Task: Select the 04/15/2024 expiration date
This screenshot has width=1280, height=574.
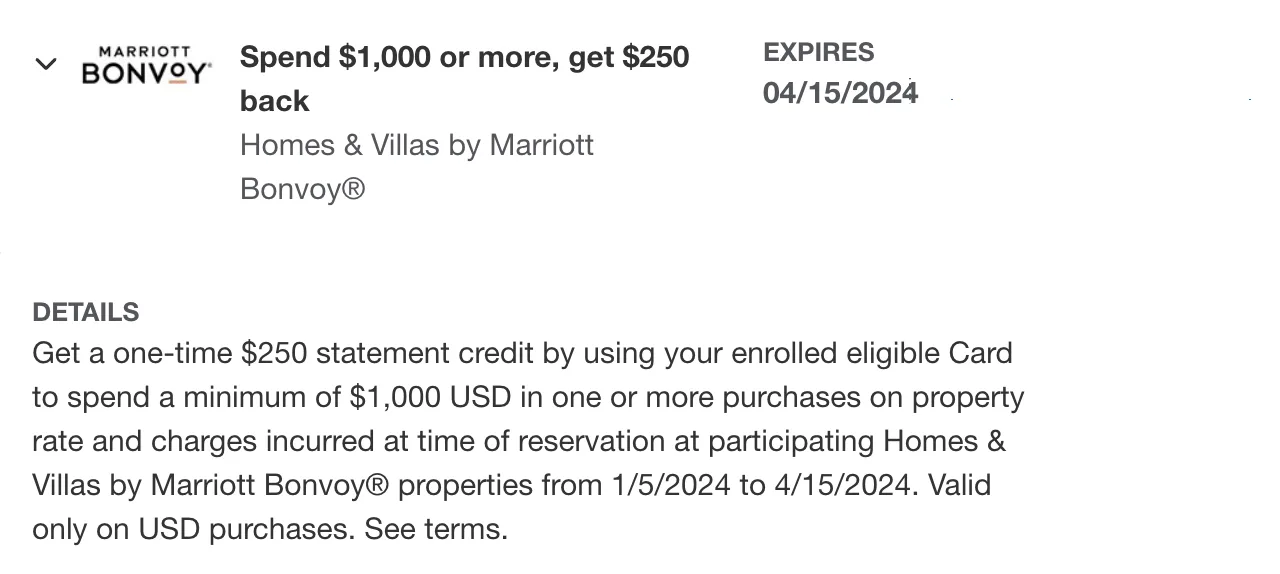Action: pos(840,93)
